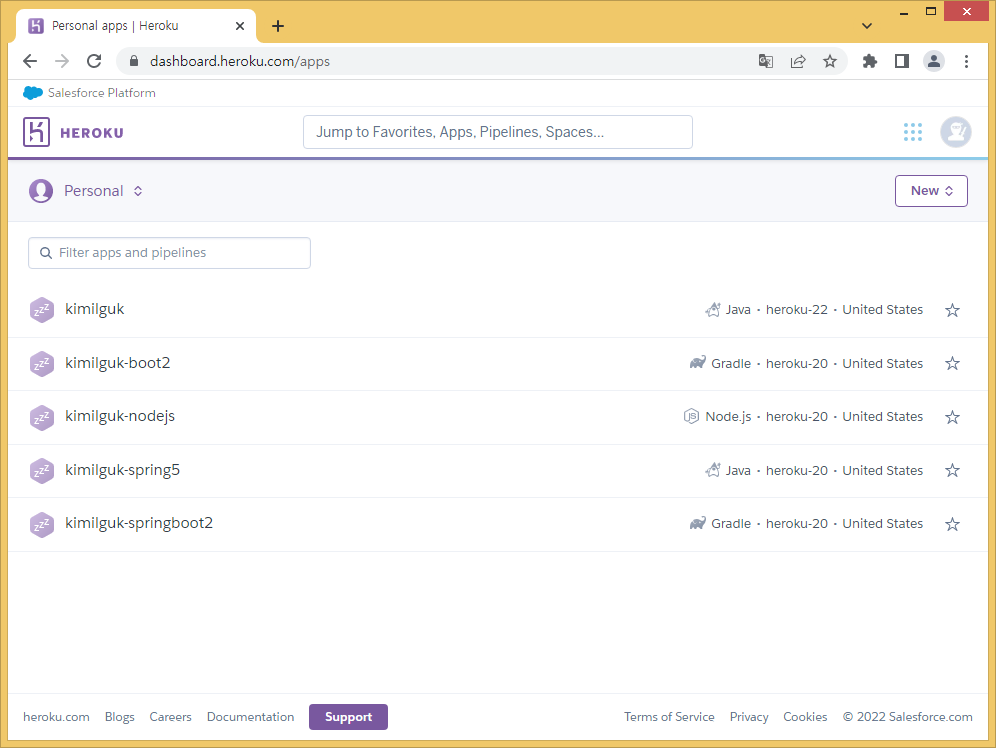The width and height of the screenshot is (996, 748).
Task: Favorite the kimilguk-springboot2 app
Action: 952,524
